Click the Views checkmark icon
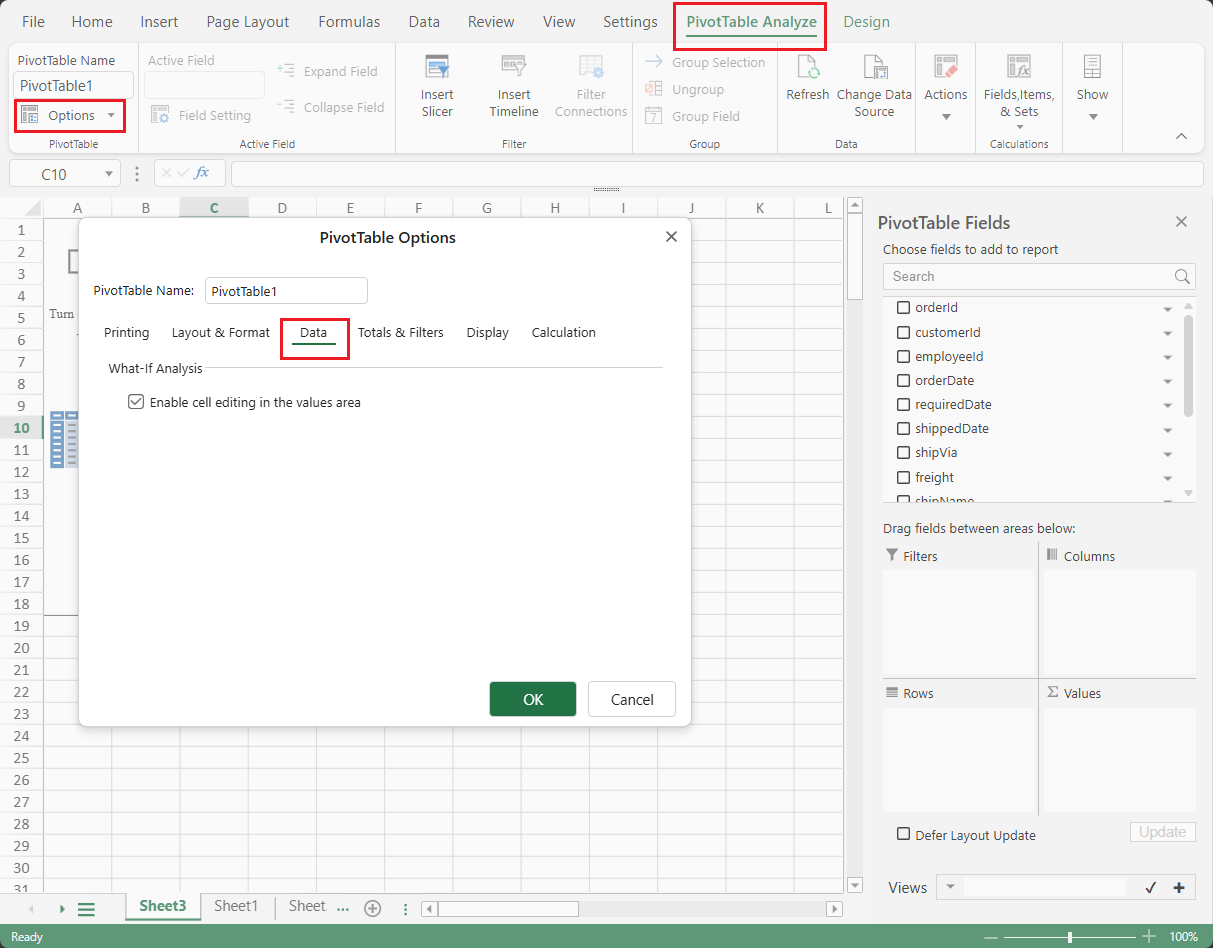This screenshot has height=948, width=1213. pyautogui.click(x=1151, y=887)
